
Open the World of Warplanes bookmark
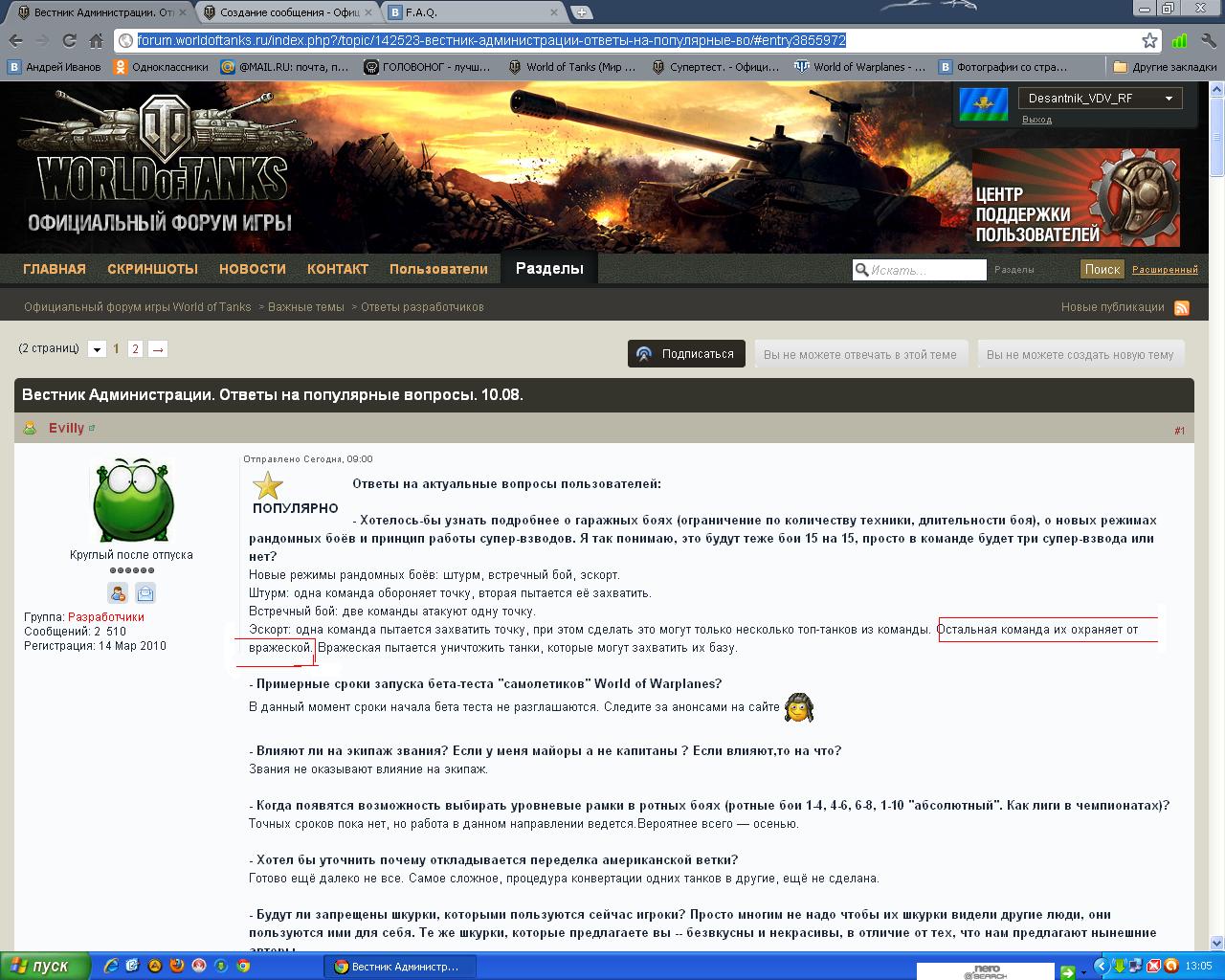[x=860, y=67]
